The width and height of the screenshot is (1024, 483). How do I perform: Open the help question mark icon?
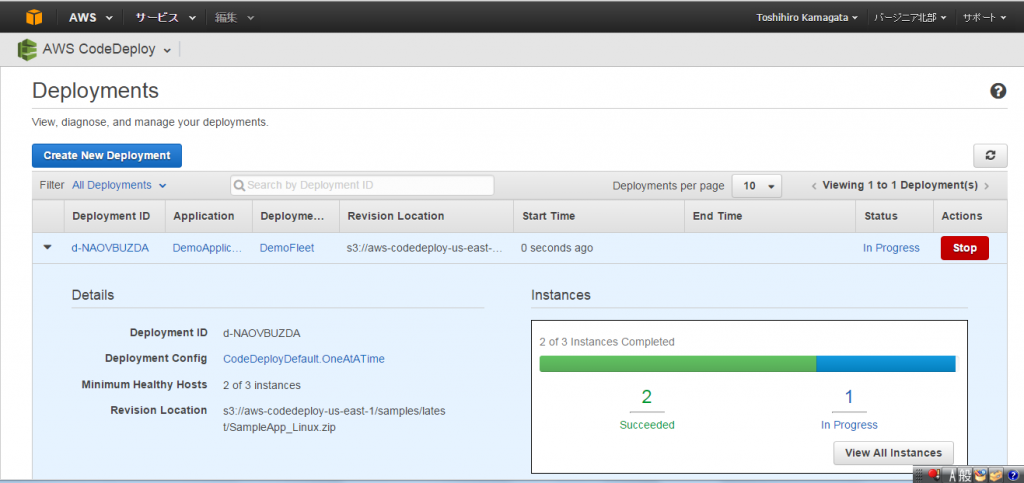[998, 91]
